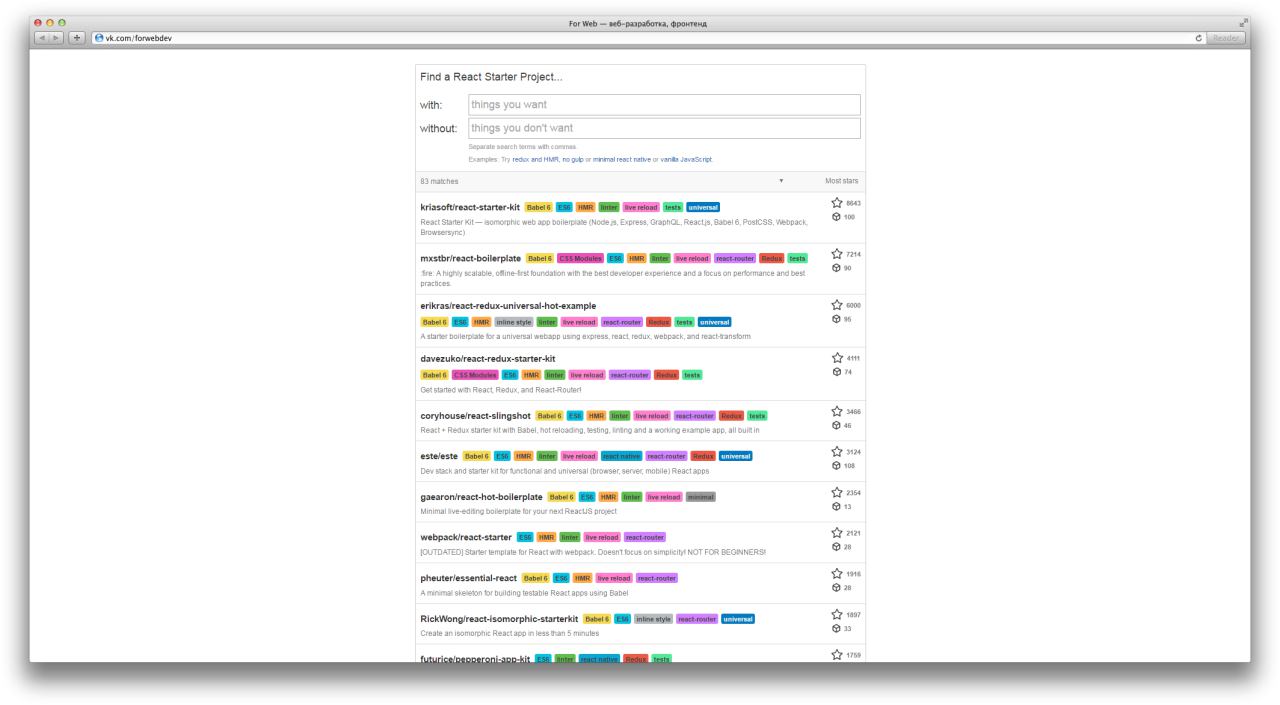Image resolution: width=1280 pixels, height=705 pixels.
Task: Open the coryhouse/react-slingshot project link
Action: tap(475, 415)
